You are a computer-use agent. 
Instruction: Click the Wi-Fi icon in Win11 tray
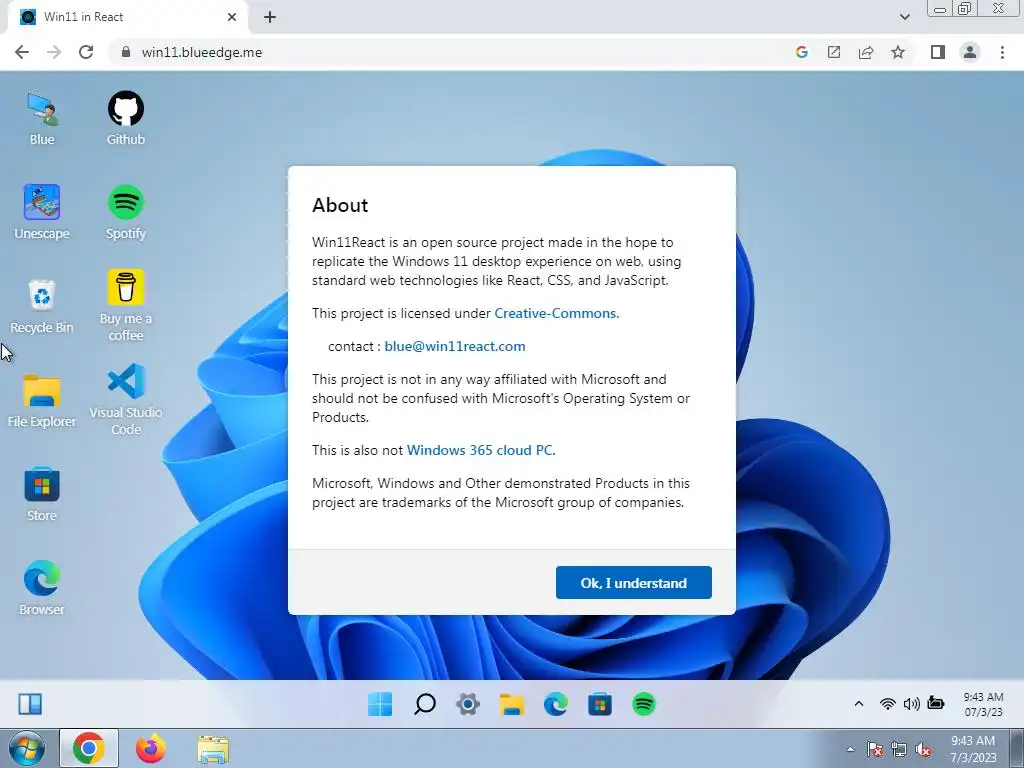click(x=888, y=703)
